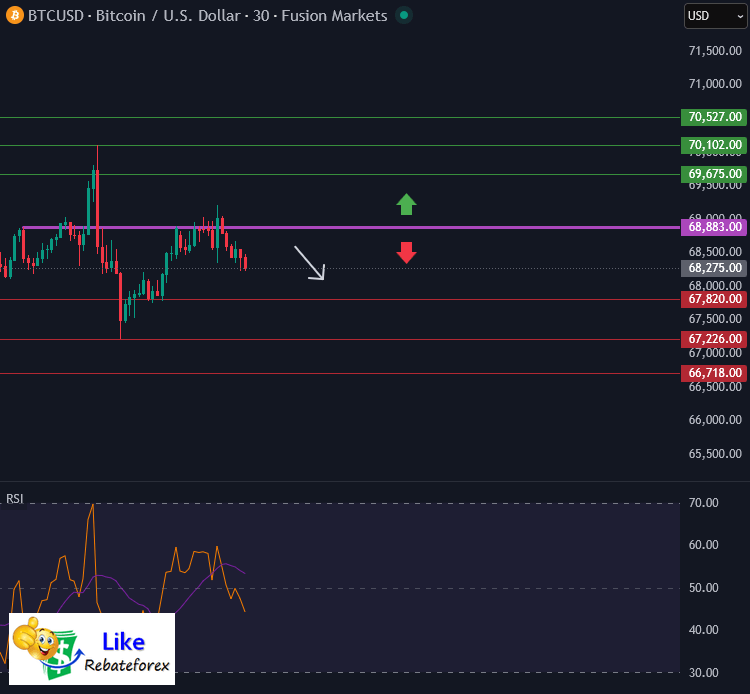
Task: Click the 67,500.00 price scale value
Action: pos(715,319)
